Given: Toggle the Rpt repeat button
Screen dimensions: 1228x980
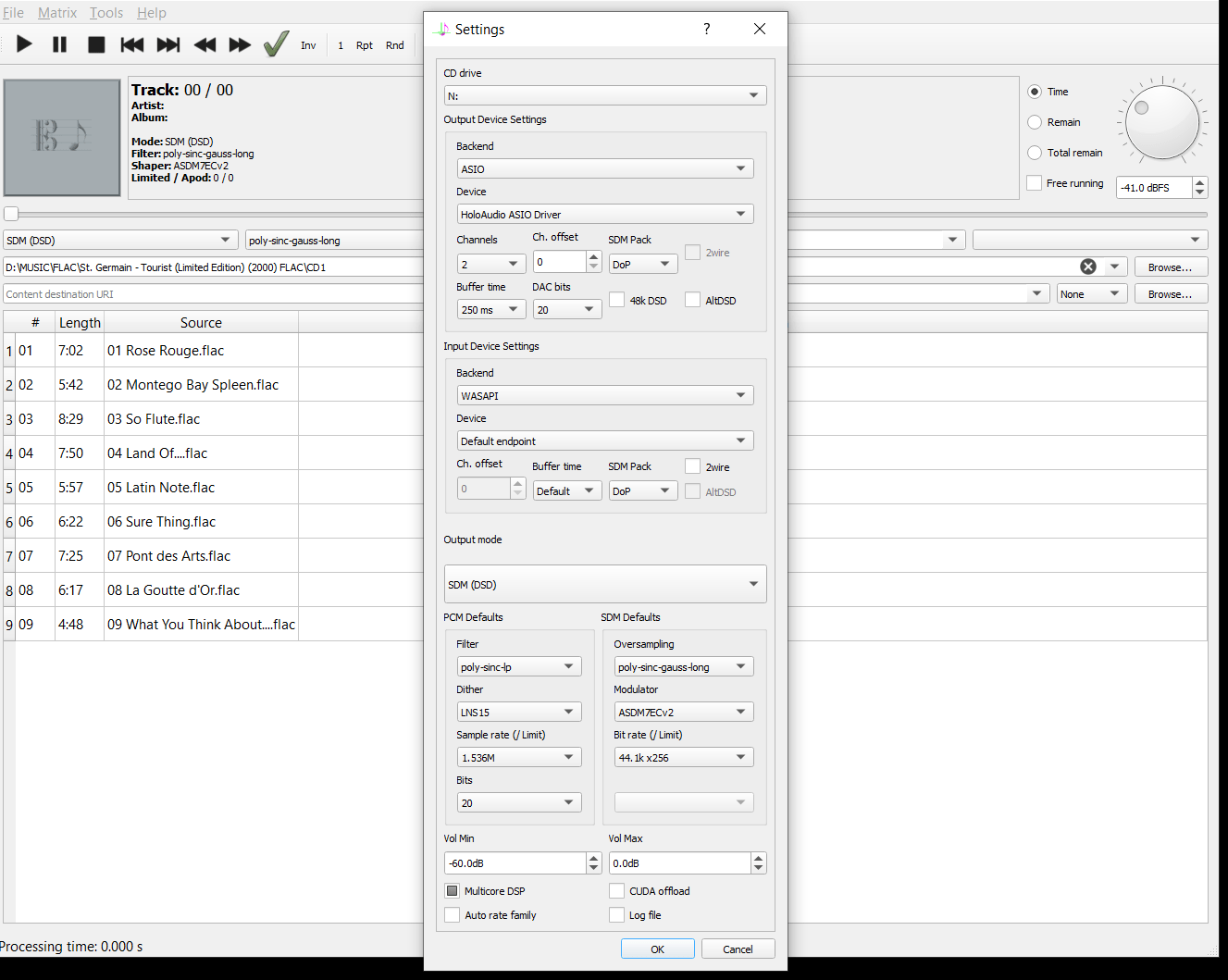Looking at the screenshot, I should pos(365,45).
